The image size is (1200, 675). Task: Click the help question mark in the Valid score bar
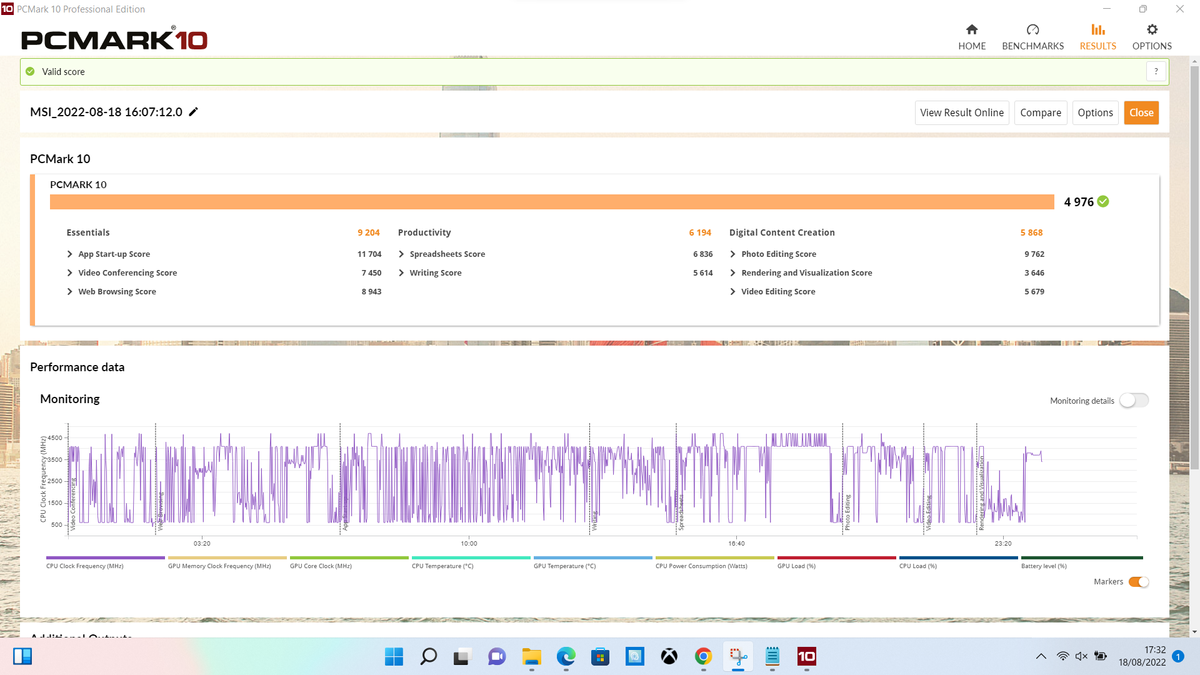[x=1156, y=72]
